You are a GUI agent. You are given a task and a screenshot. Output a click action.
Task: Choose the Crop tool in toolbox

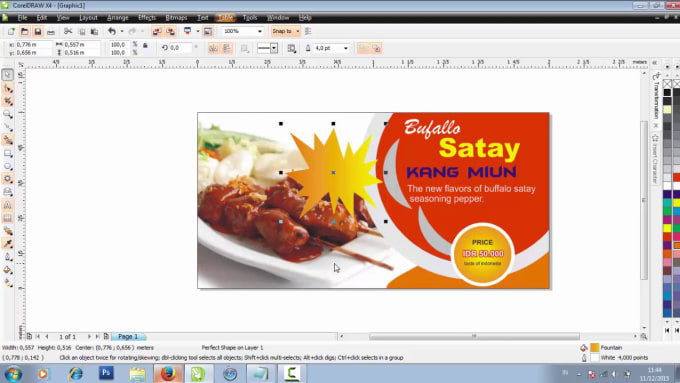pos(7,101)
